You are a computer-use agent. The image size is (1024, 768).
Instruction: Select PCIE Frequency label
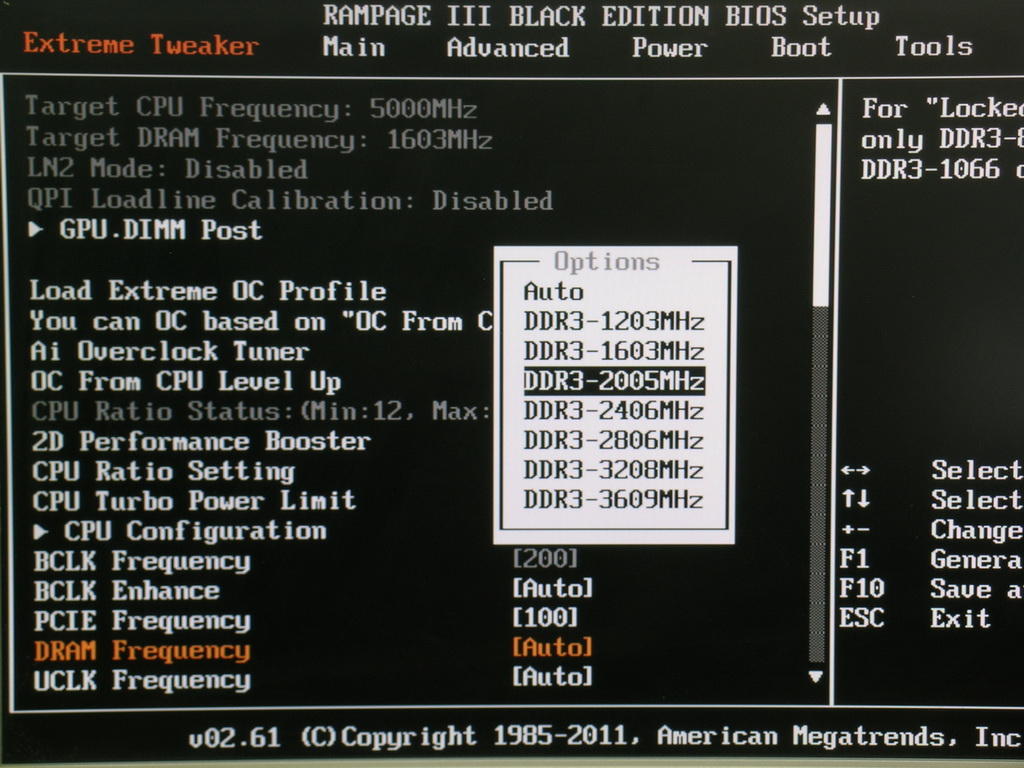[142, 620]
